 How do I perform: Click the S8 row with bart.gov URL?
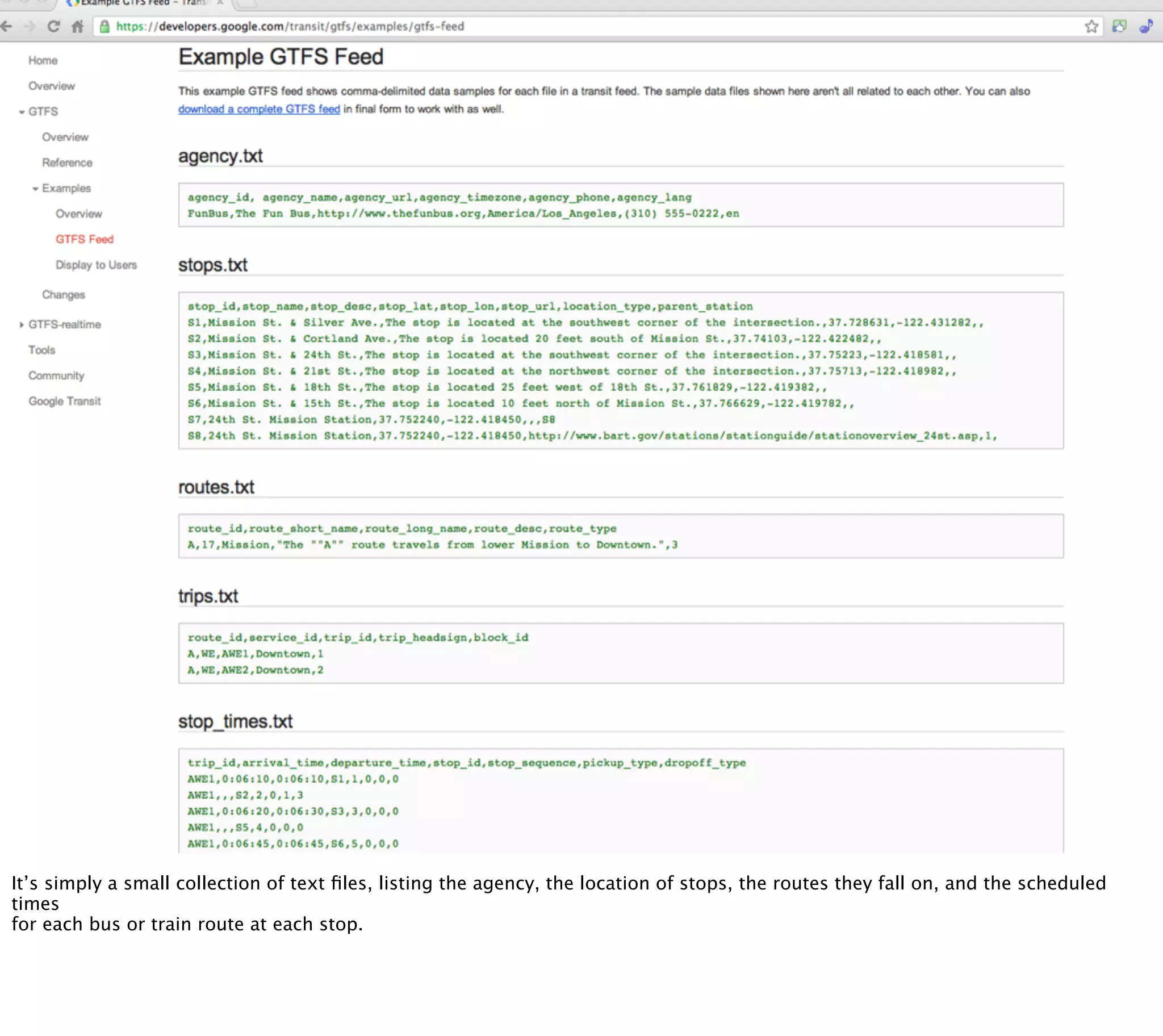(592, 436)
